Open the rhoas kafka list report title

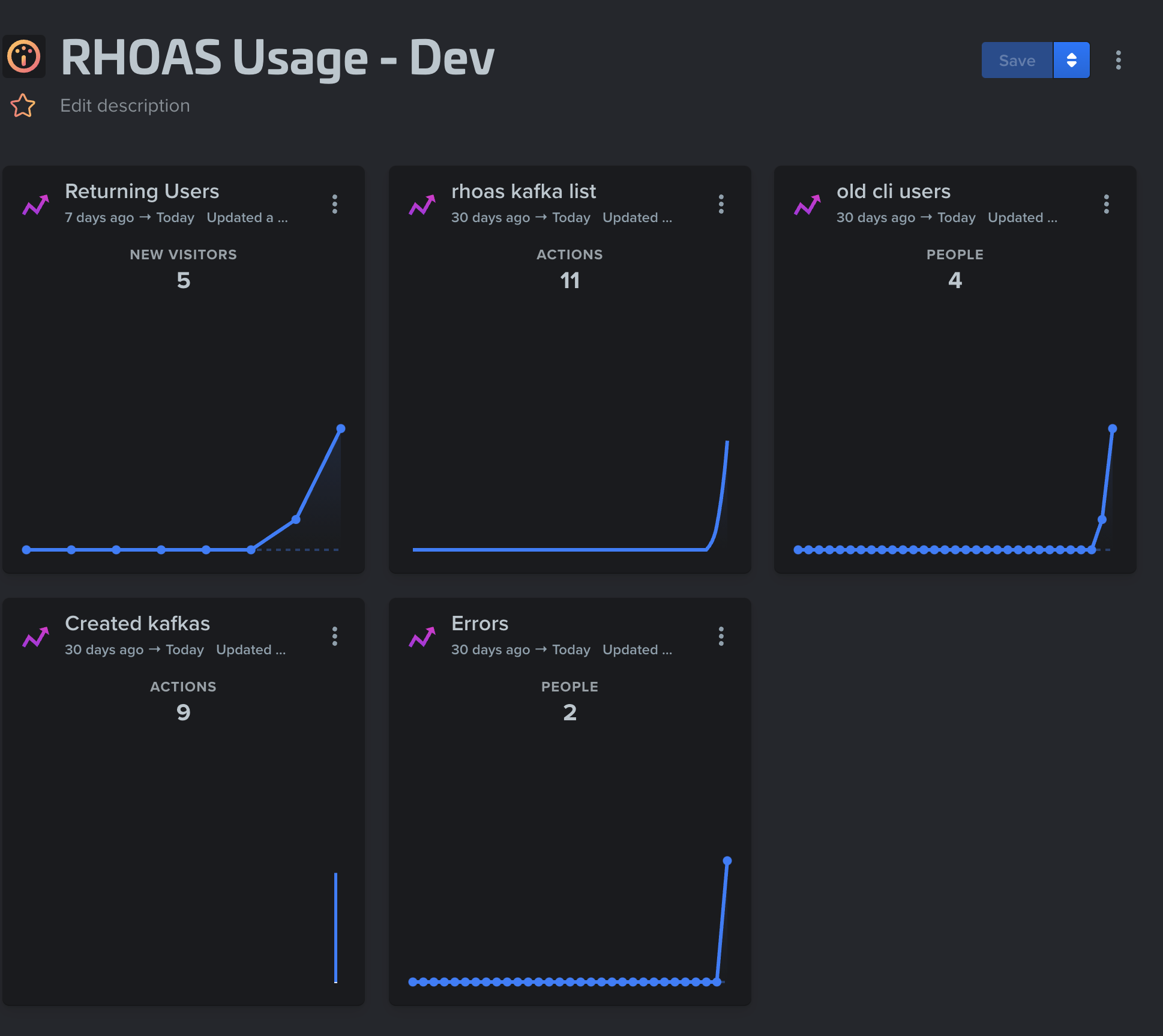point(523,191)
